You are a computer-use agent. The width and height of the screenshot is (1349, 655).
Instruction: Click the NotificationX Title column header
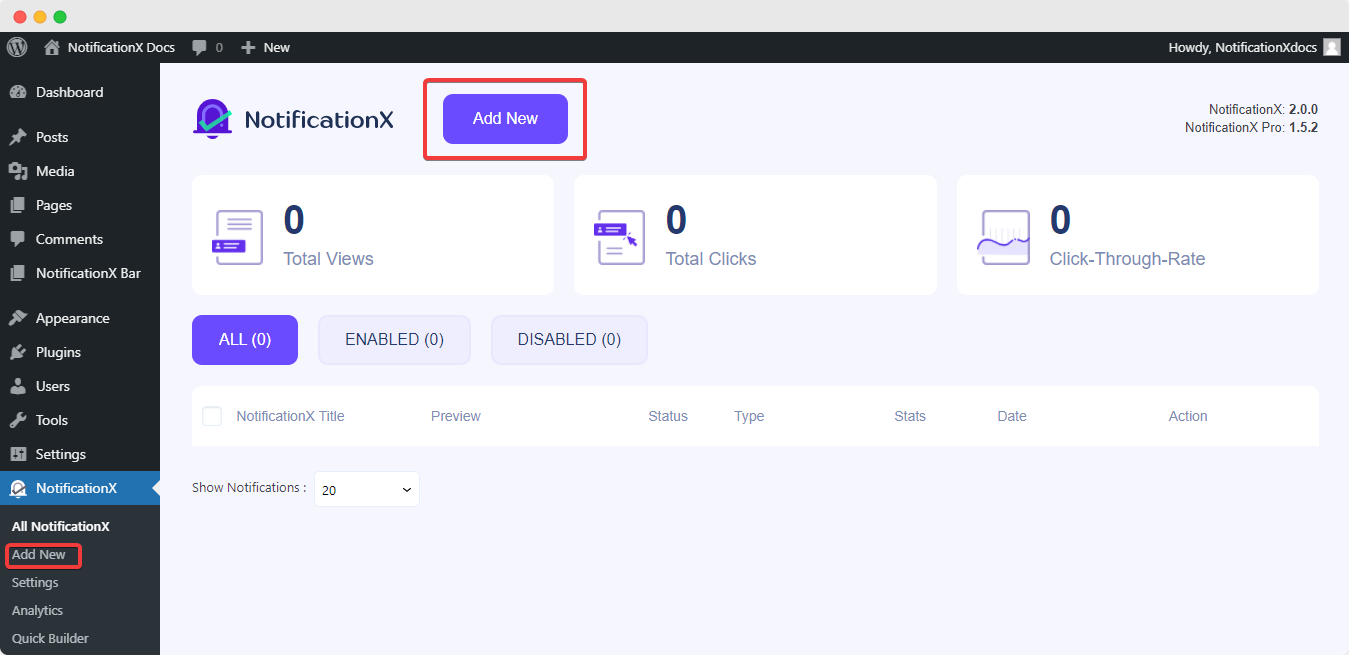pos(290,416)
